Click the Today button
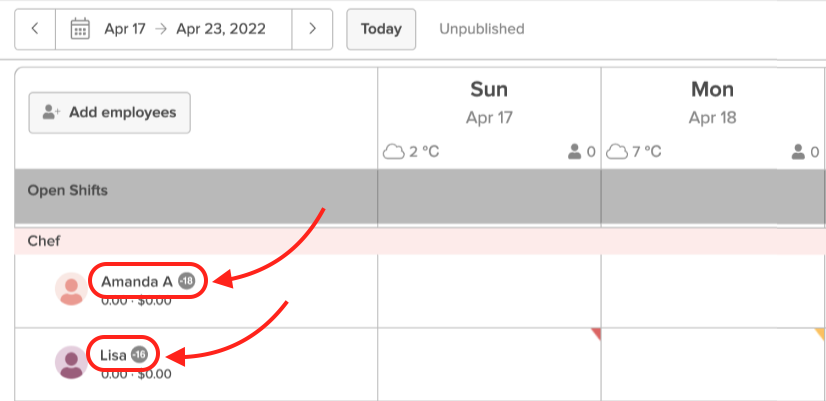This screenshot has height=401, width=826. click(381, 29)
